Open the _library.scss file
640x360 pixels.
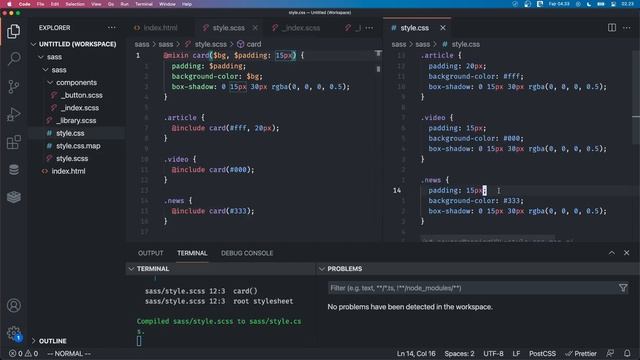pos(76,120)
